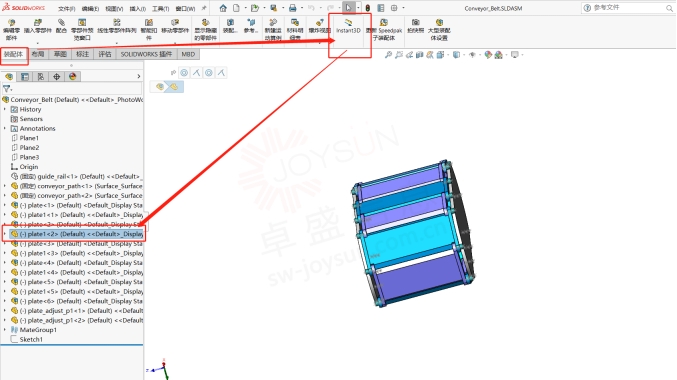This screenshot has width=677, height=380.
Task: Expand the MateGroup1 node
Action: click(x=5, y=329)
